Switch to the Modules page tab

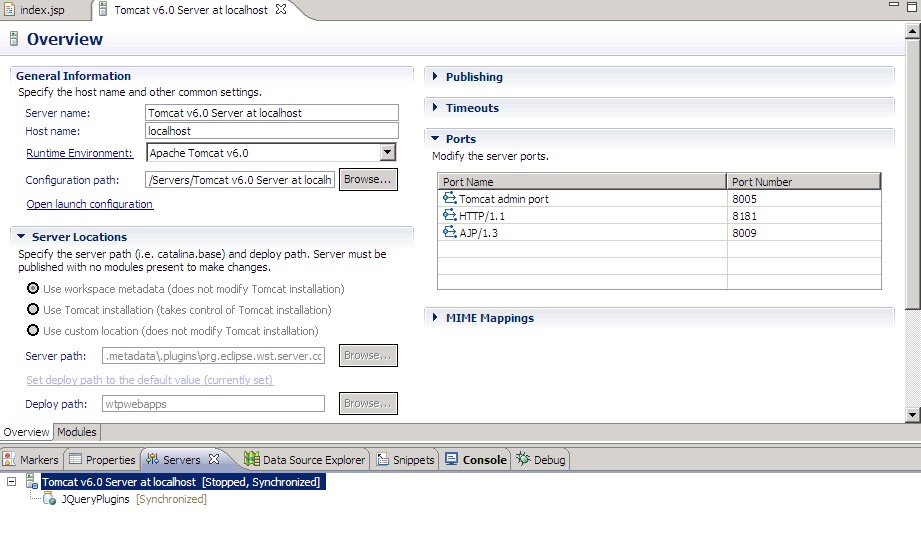77,432
